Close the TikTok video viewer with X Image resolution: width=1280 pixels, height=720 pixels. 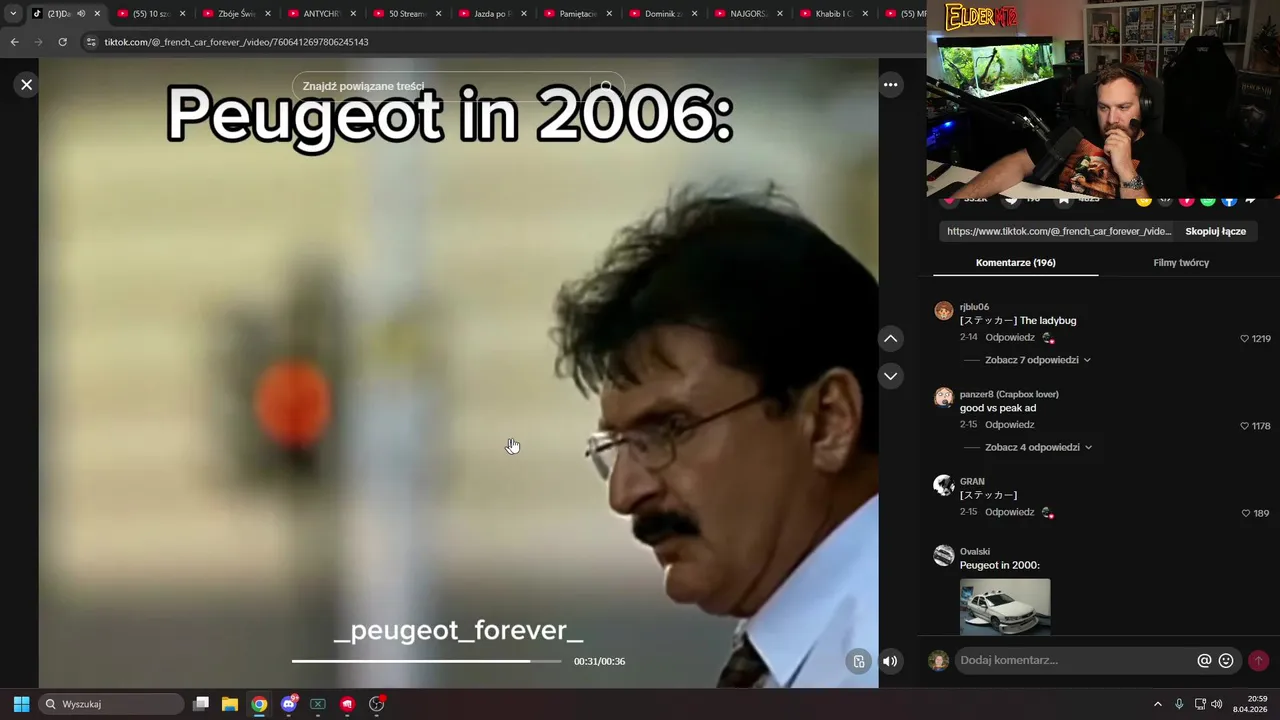click(27, 85)
